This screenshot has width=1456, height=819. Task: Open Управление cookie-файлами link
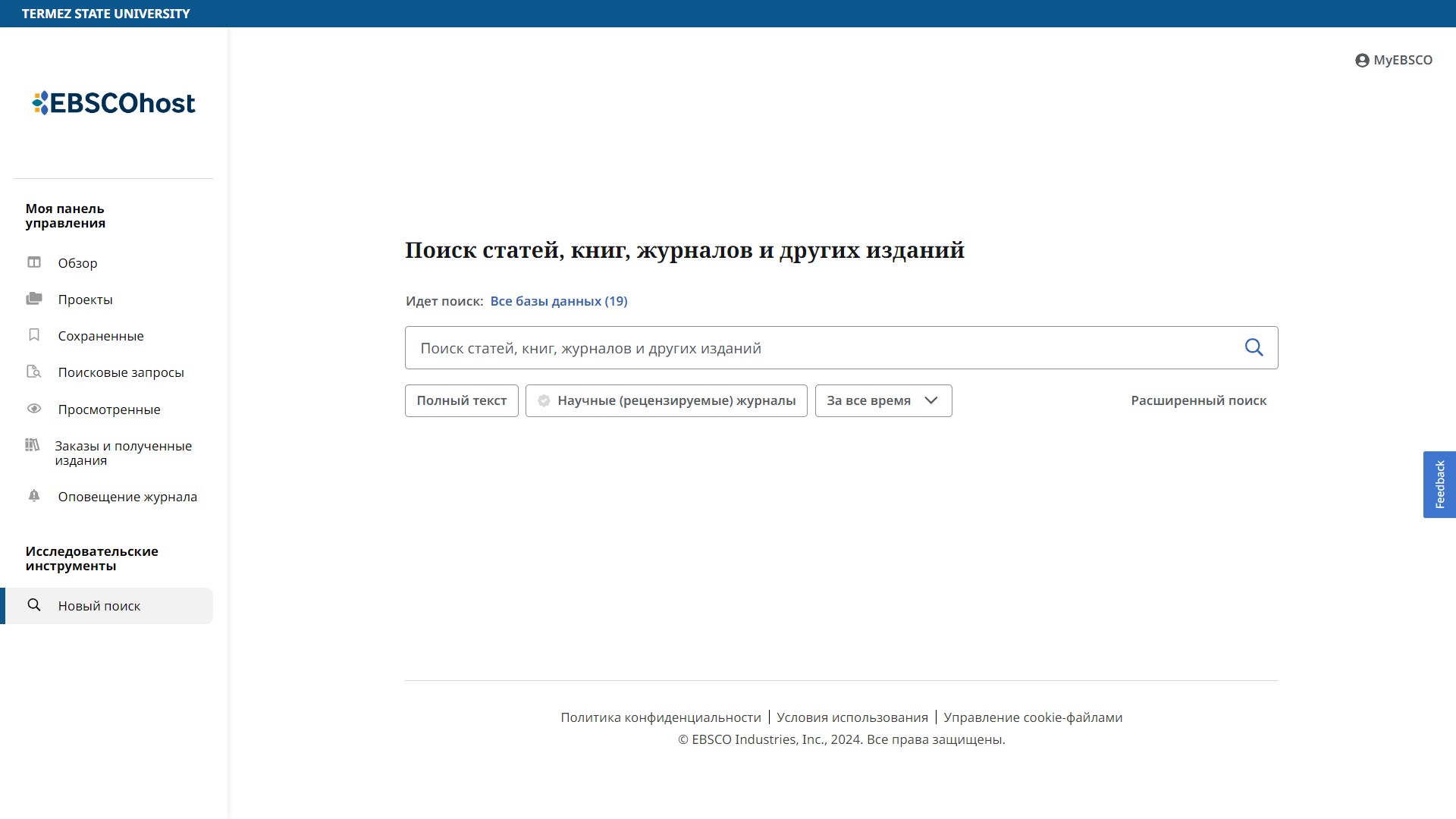click(x=1033, y=717)
